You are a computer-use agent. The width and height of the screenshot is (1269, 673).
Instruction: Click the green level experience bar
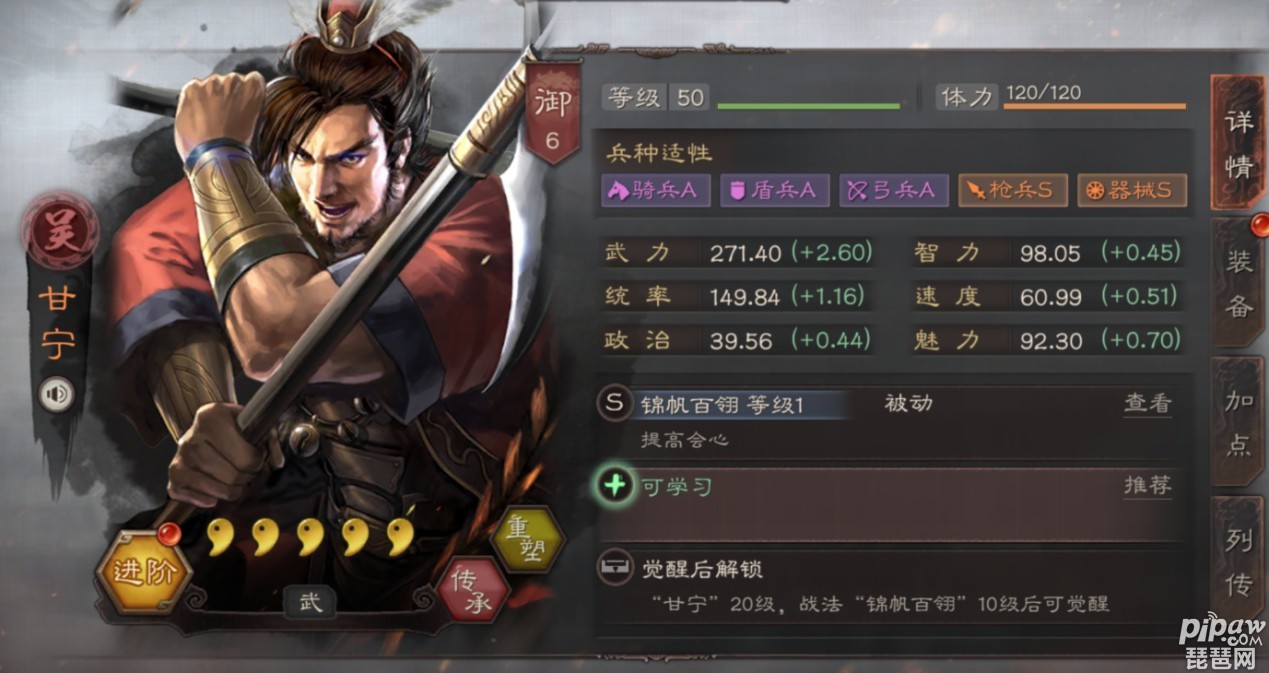click(x=809, y=105)
